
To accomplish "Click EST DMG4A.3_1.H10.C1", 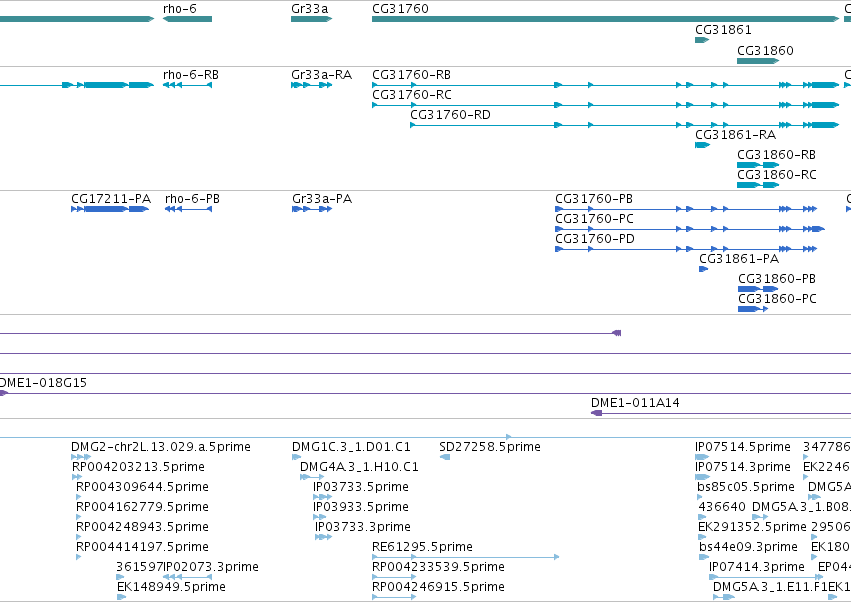I will [312, 477].
